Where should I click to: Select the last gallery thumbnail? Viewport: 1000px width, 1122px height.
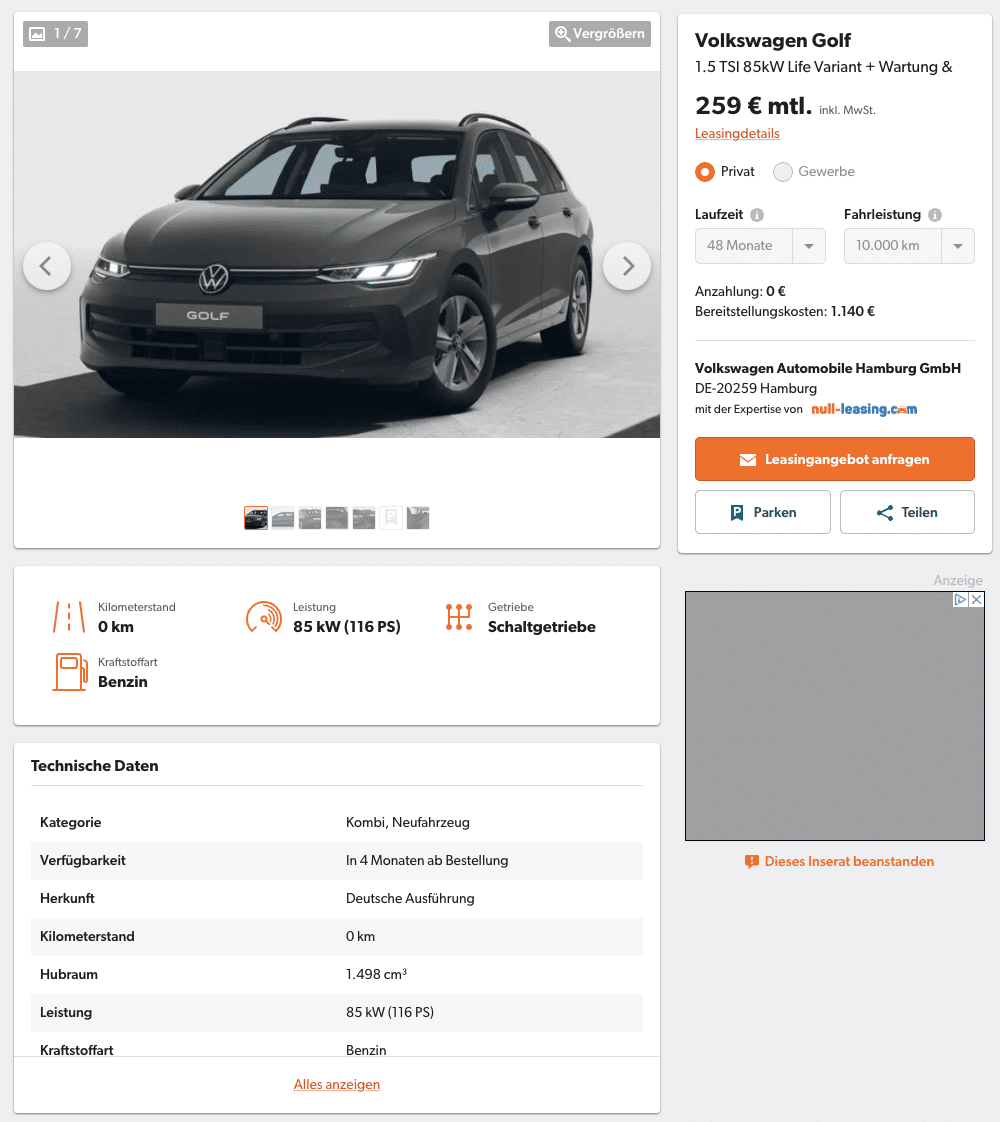coord(418,518)
